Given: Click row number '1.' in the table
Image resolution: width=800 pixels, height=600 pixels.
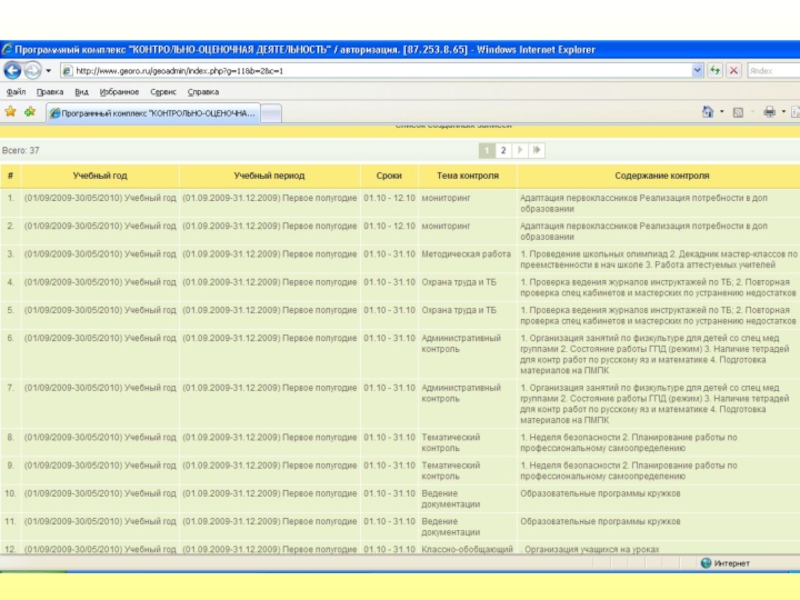Looking at the screenshot, I should pos(10,197).
